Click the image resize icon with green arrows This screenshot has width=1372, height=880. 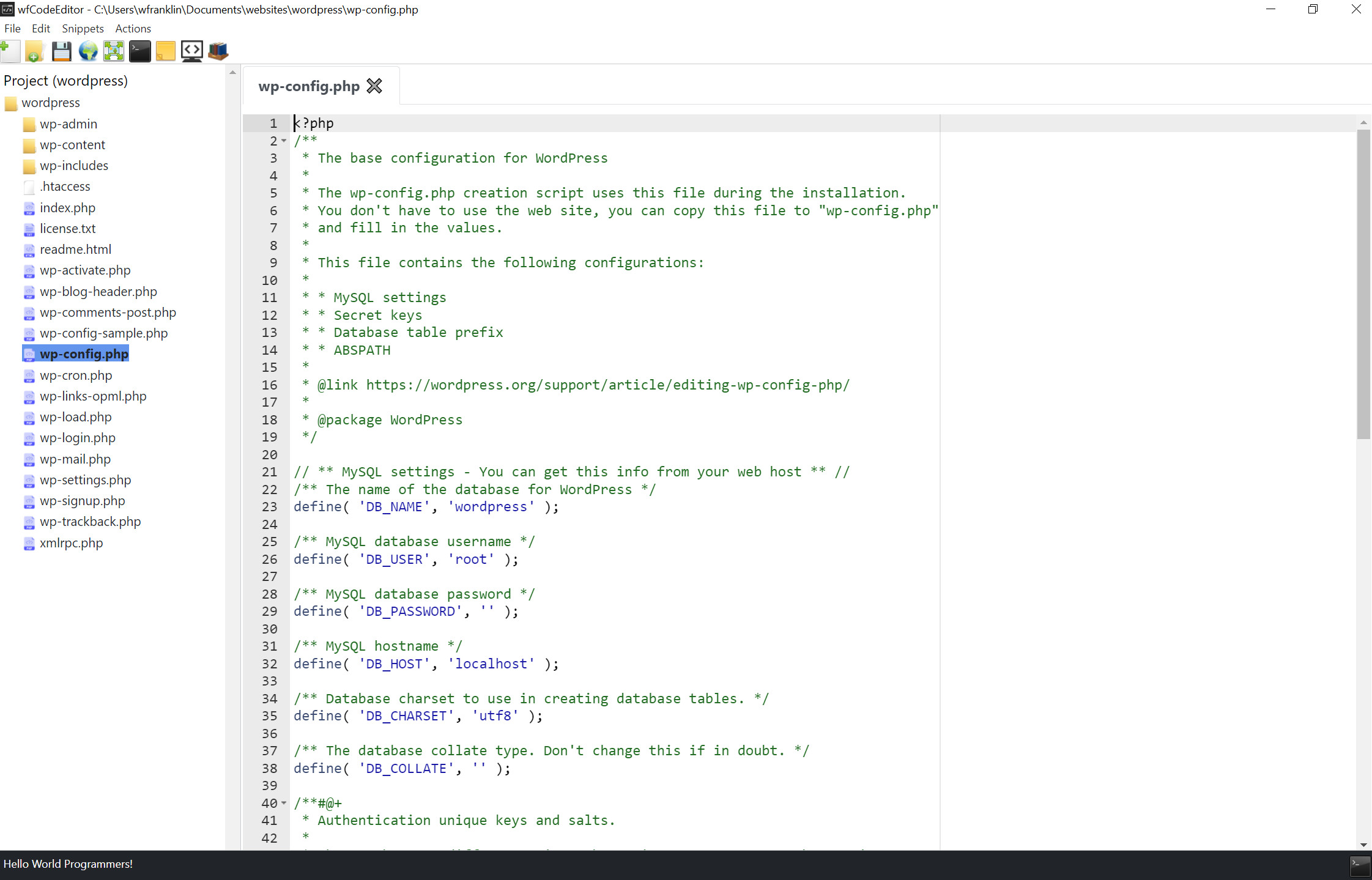(114, 51)
